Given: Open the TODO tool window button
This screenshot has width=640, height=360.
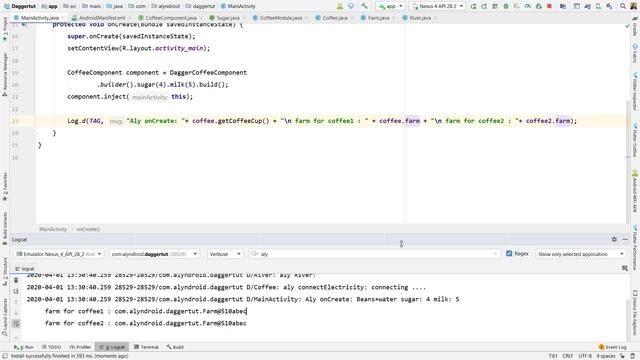Looking at the screenshot, I should (51, 347).
